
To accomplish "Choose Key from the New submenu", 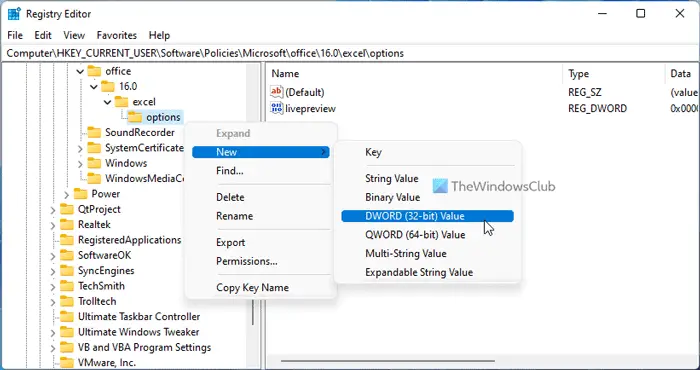I will pyautogui.click(x=427, y=152).
